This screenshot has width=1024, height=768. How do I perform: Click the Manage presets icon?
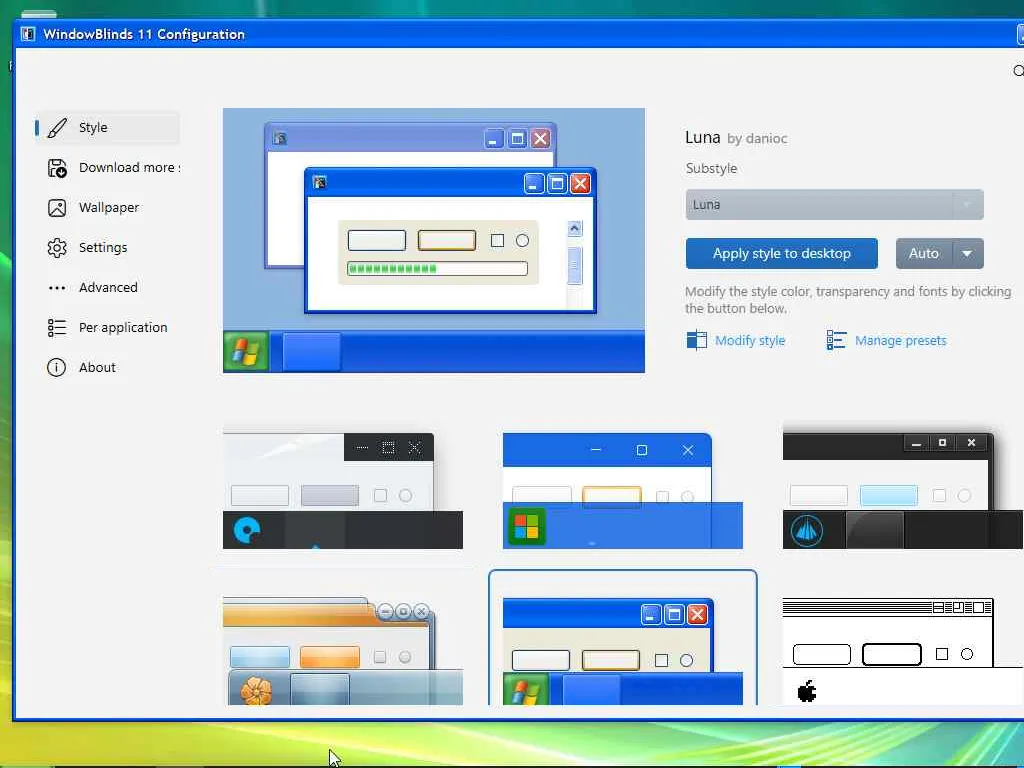click(837, 340)
